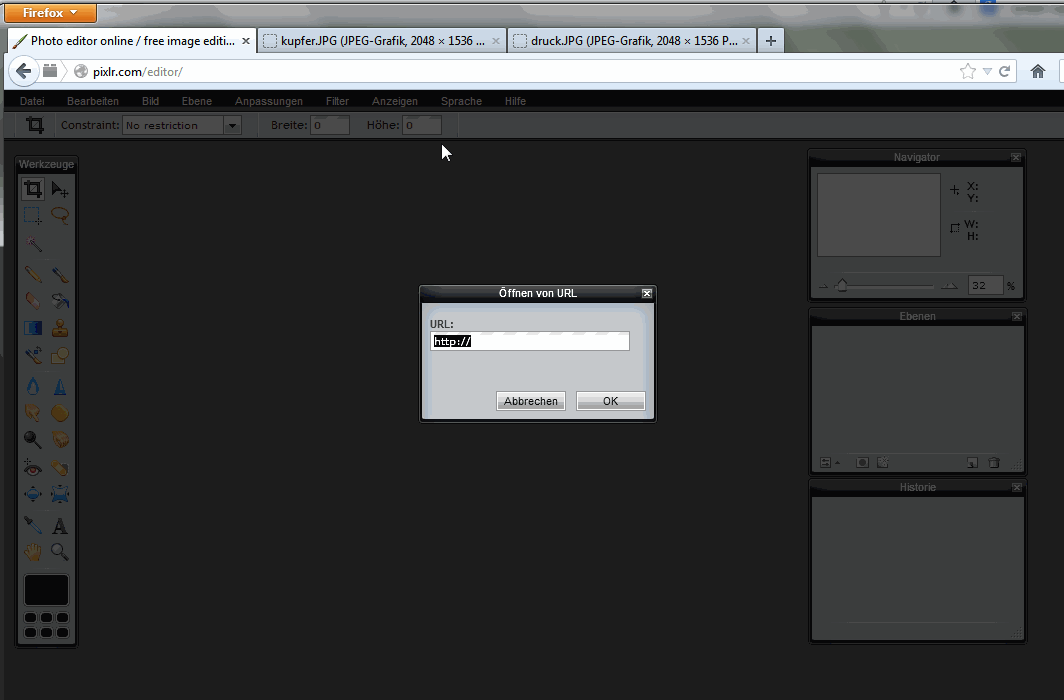
Task: Select the Move tool
Action: coord(60,189)
